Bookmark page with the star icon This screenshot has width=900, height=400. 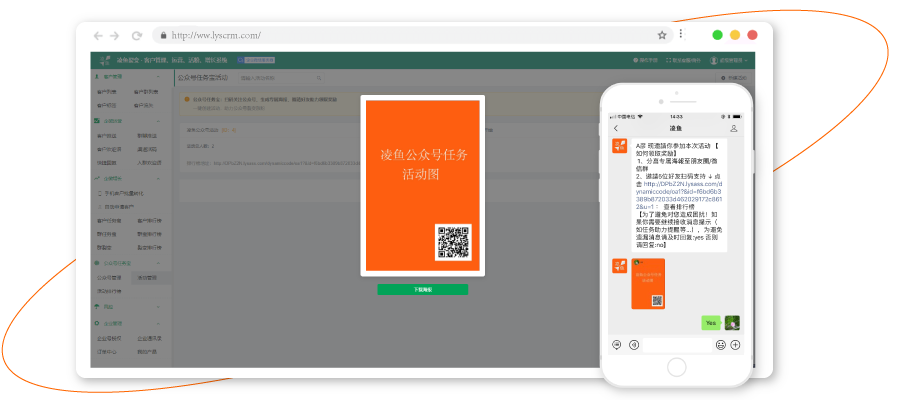661,35
